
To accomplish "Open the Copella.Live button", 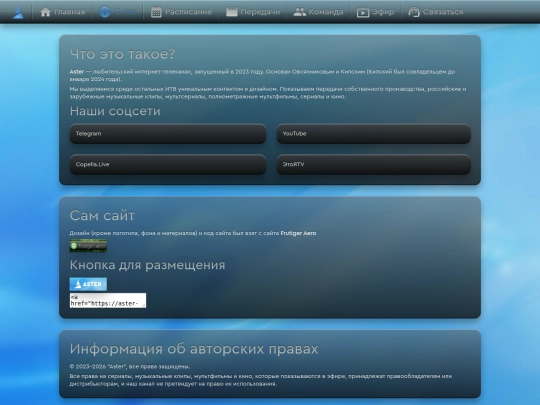I will 168,164.
